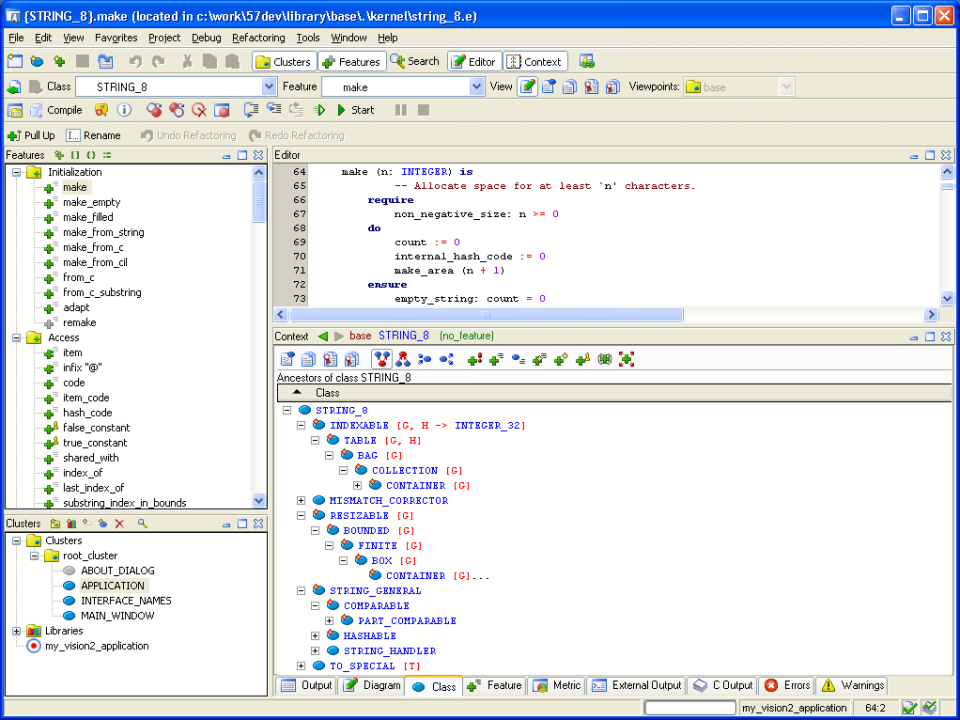Image resolution: width=960 pixels, height=720 pixels.
Task: Click the Search button
Action: 414,61
